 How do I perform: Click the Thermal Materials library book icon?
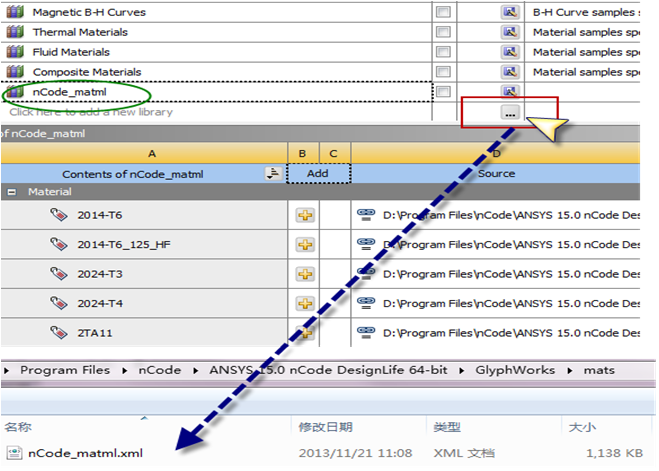[x=15, y=32]
